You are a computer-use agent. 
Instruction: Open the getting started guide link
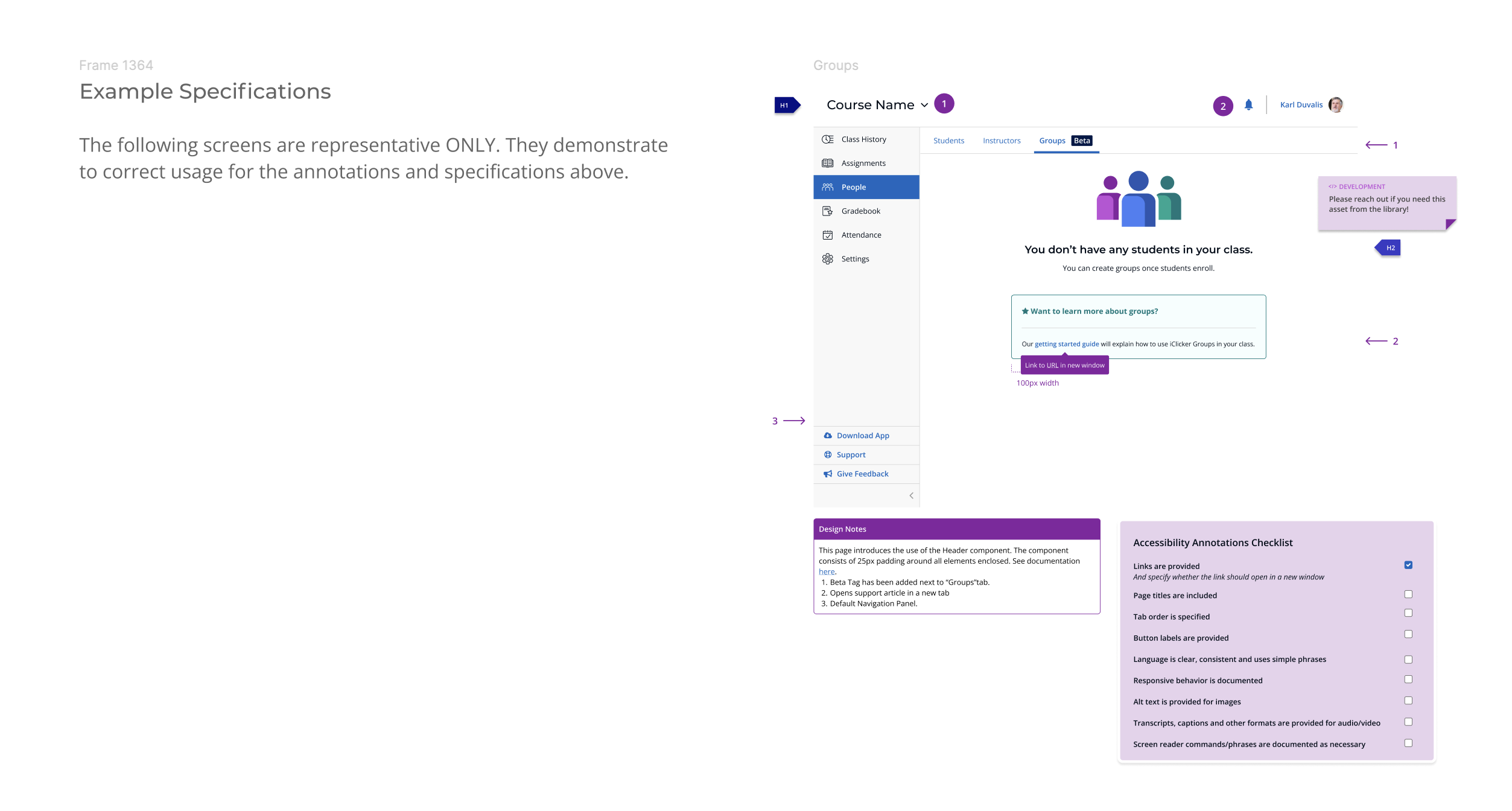click(x=1066, y=345)
